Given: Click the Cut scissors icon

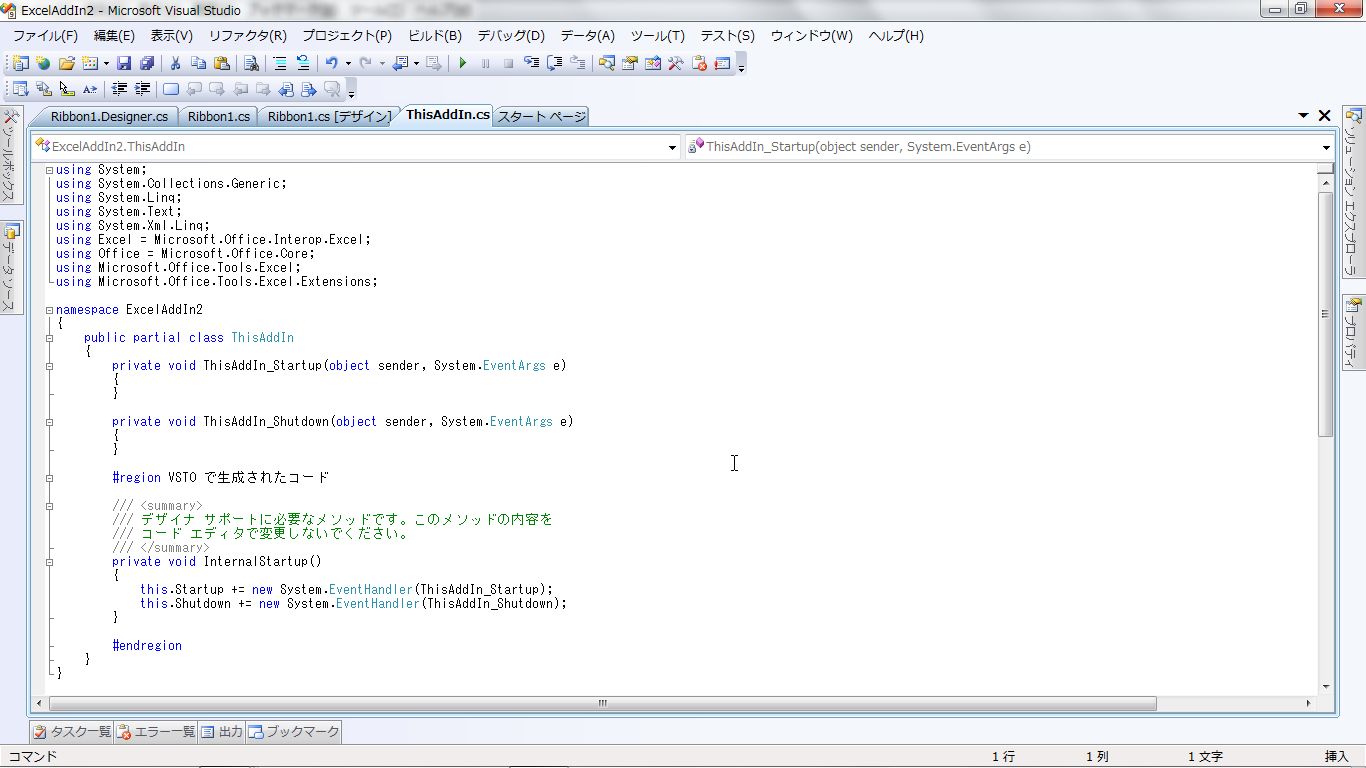Looking at the screenshot, I should point(175,63).
